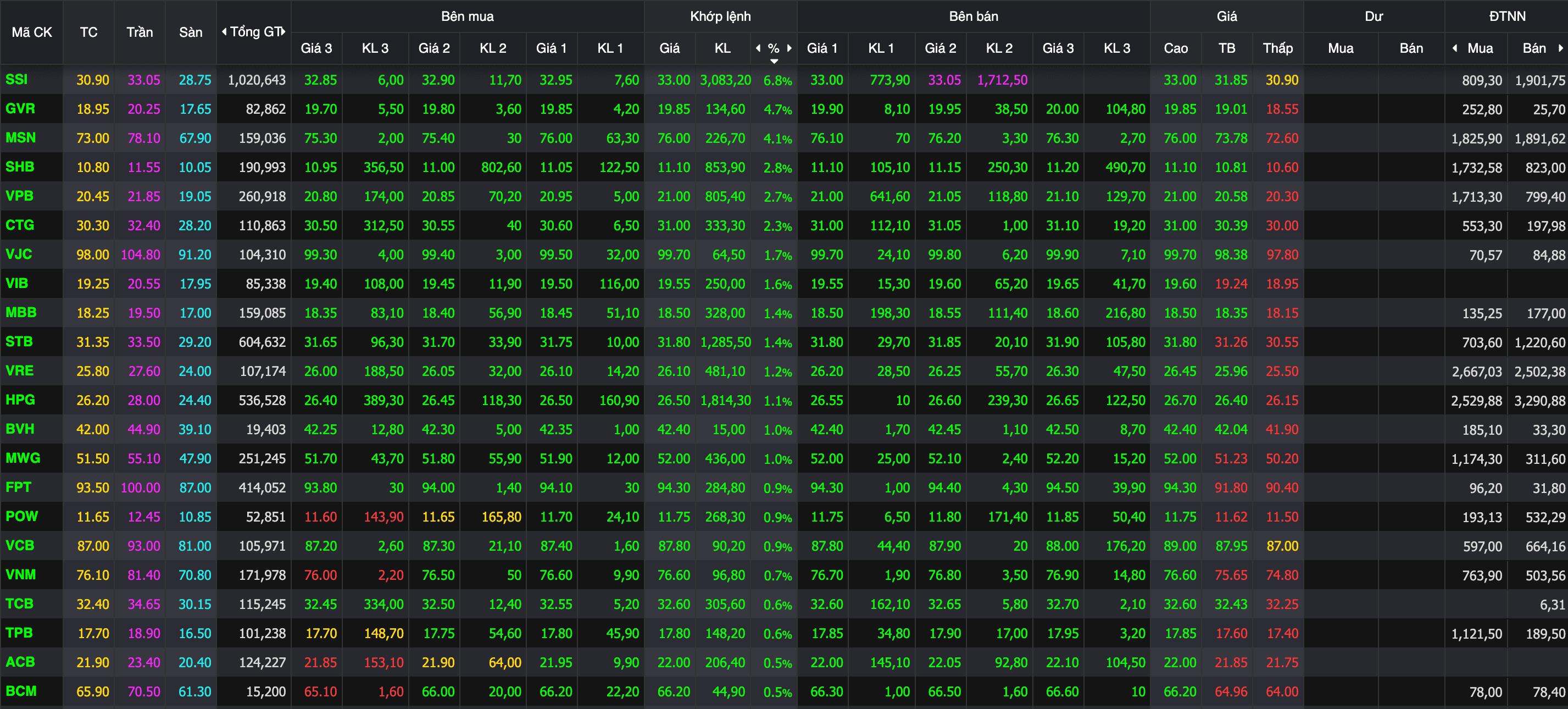Sort by Sàn floor price header

[191, 32]
